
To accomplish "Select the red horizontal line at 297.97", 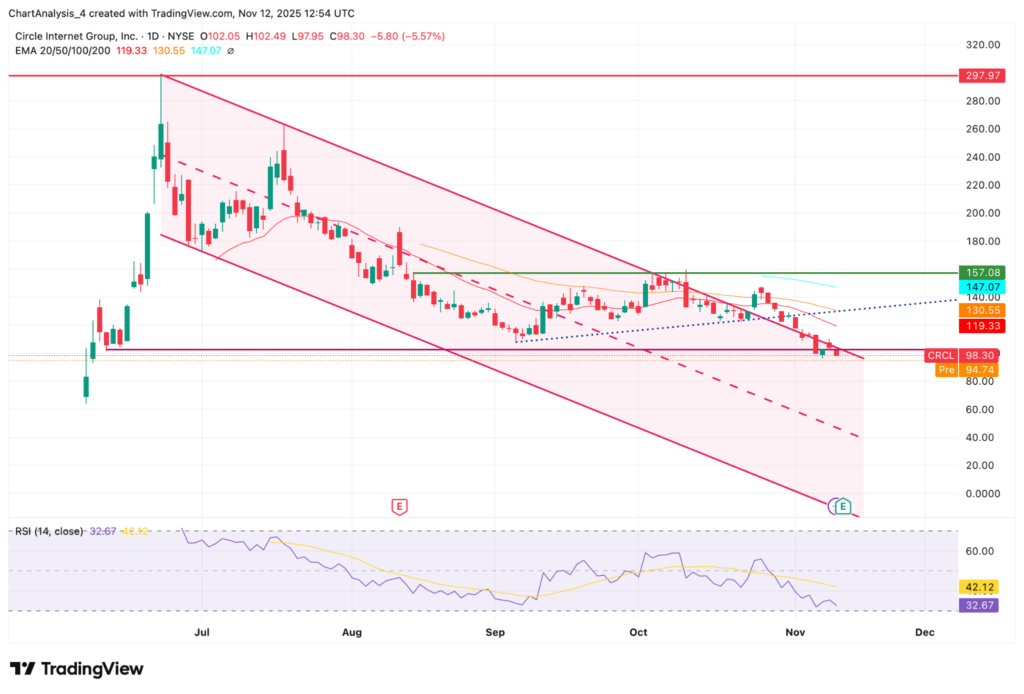I will [x=500, y=75].
